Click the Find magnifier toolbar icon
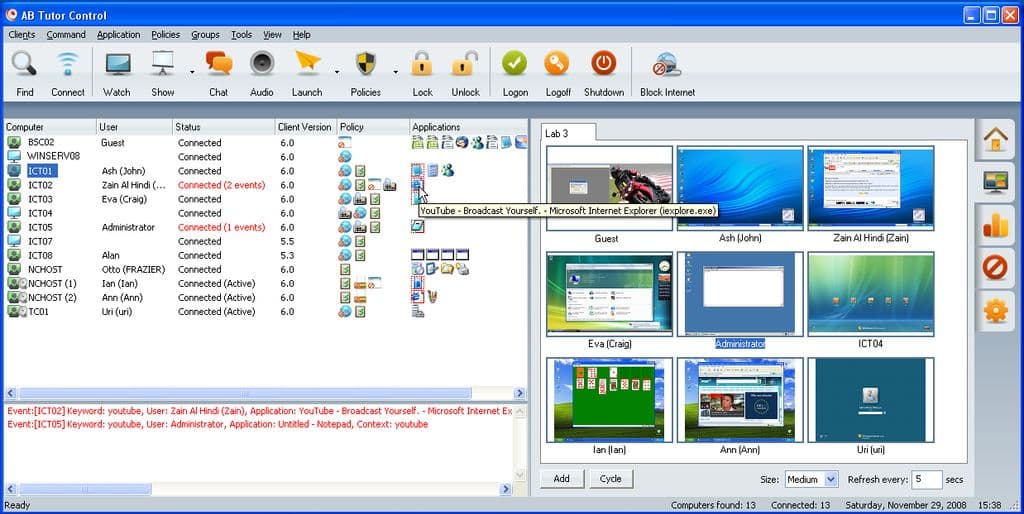Image resolution: width=1024 pixels, height=514 pixels. tap(24, 64)
